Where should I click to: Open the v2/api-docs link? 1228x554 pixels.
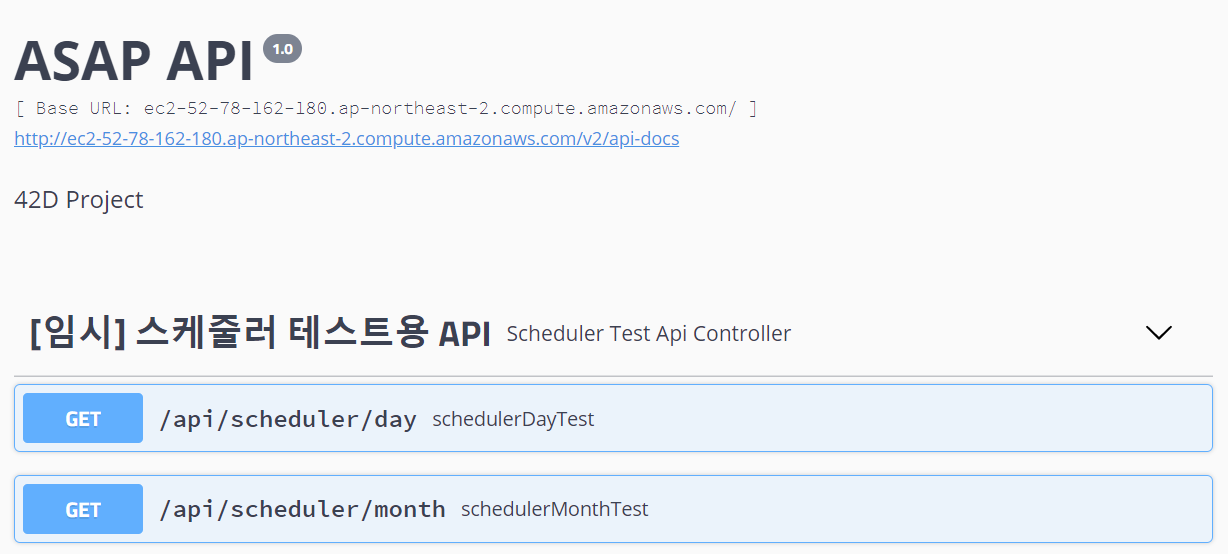click(346, 138)
